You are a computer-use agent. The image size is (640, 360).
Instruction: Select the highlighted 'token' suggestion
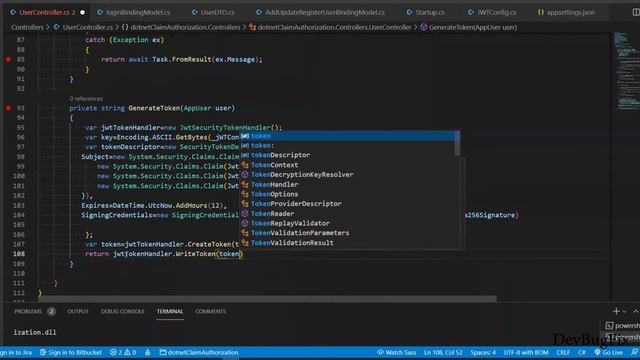click(349, 136)
